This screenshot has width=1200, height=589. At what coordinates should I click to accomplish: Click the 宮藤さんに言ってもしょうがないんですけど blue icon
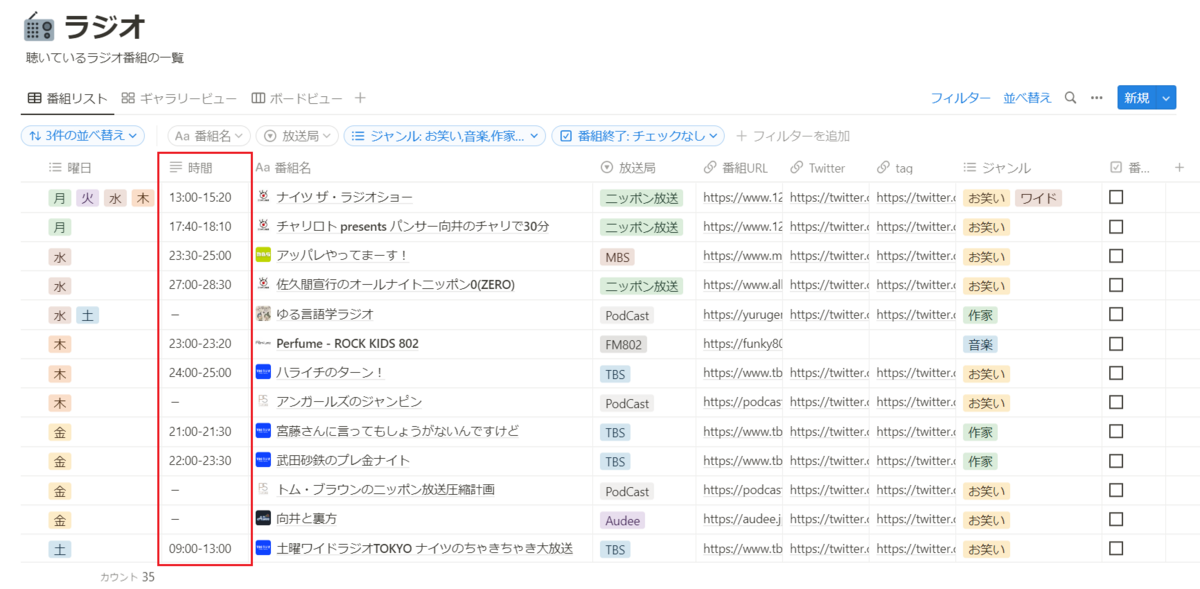[x=263, y=431]
